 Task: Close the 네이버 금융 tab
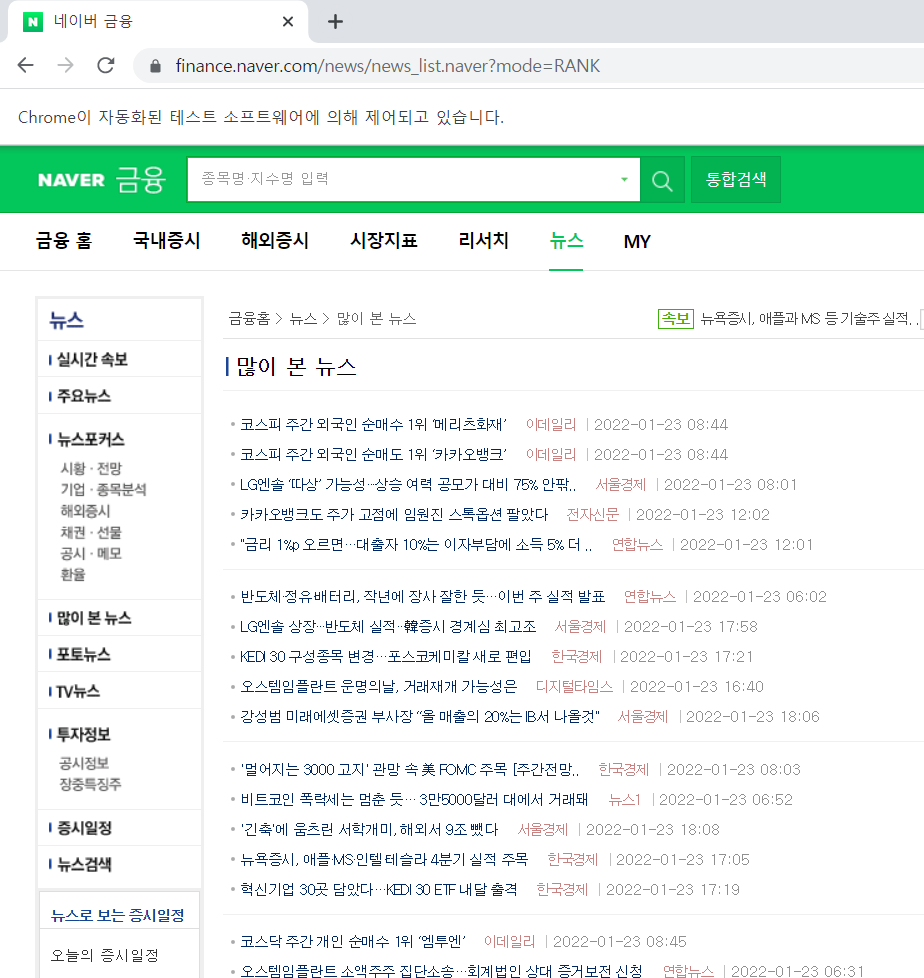tap(288, 22)
